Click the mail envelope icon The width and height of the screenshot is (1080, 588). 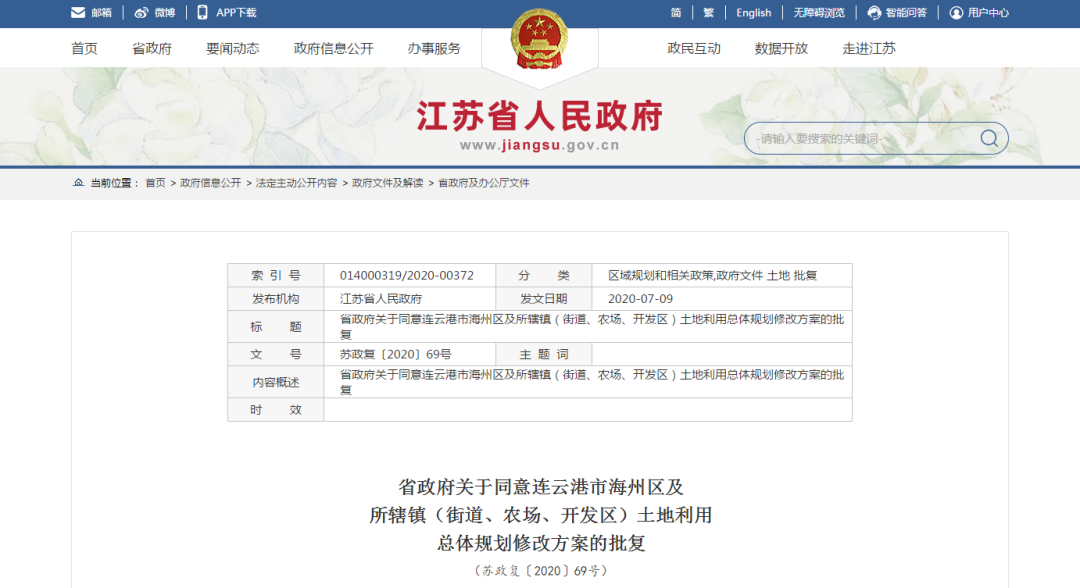(x=78, y=12)
